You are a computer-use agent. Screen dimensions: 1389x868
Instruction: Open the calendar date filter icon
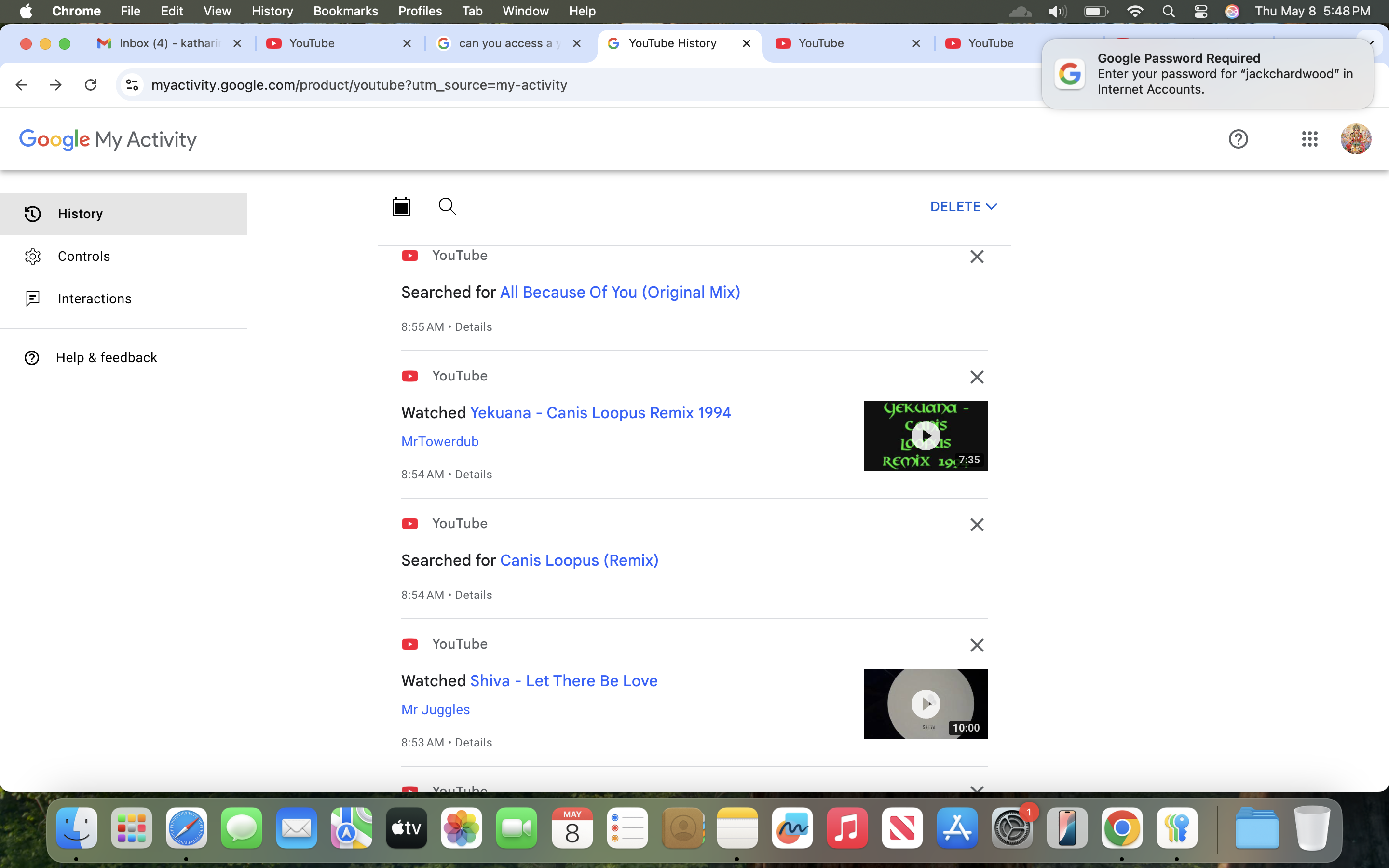pyautogui.click(x=401, y=206)
